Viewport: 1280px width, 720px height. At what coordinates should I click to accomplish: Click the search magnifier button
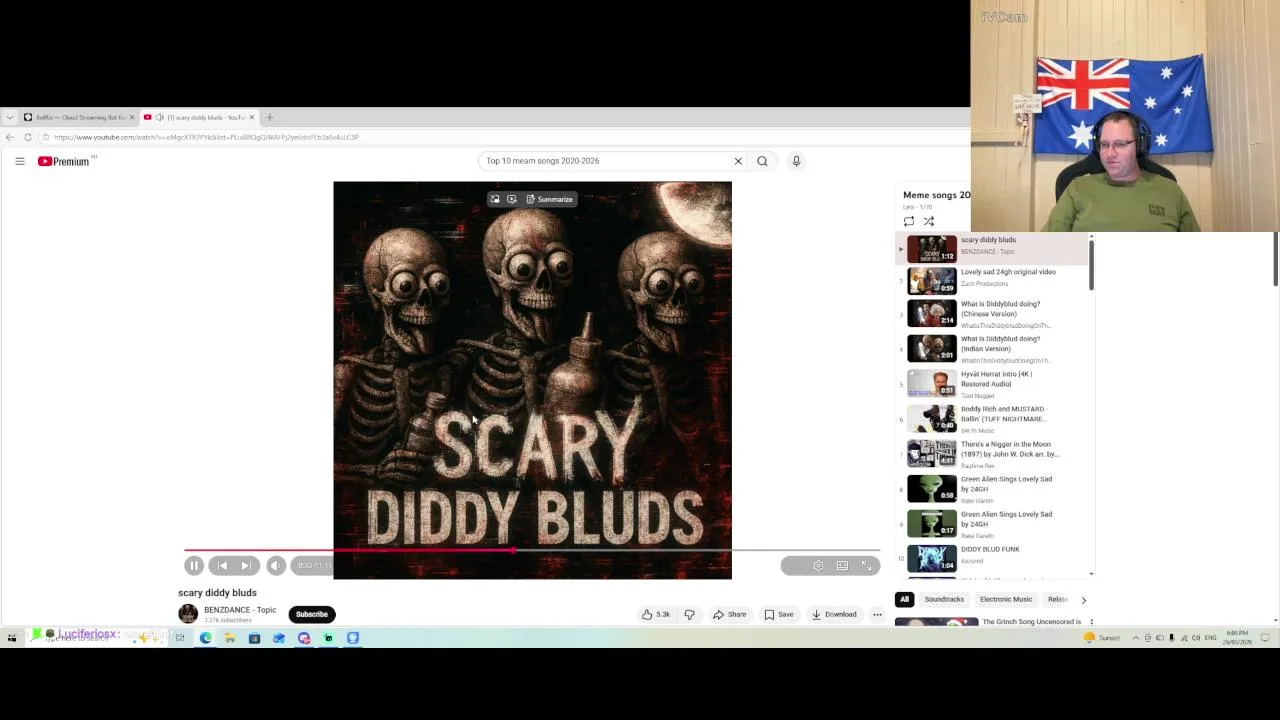pos(762,161)
